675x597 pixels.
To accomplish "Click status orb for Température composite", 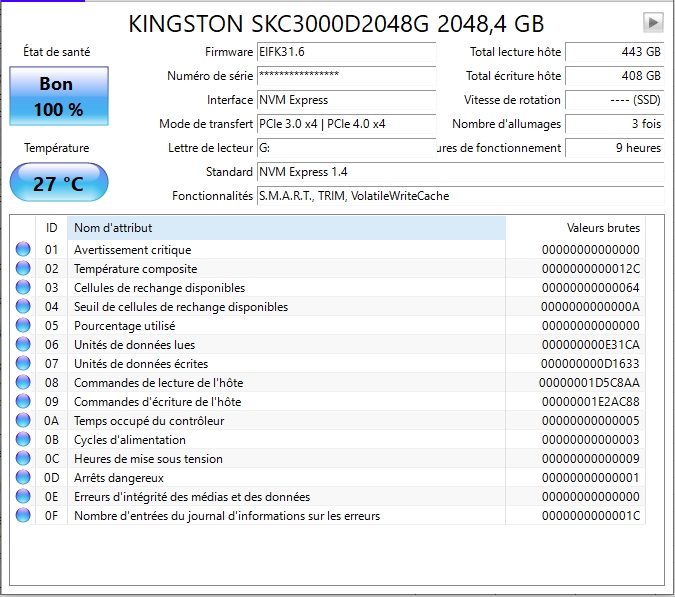I will tap(23, 269).
